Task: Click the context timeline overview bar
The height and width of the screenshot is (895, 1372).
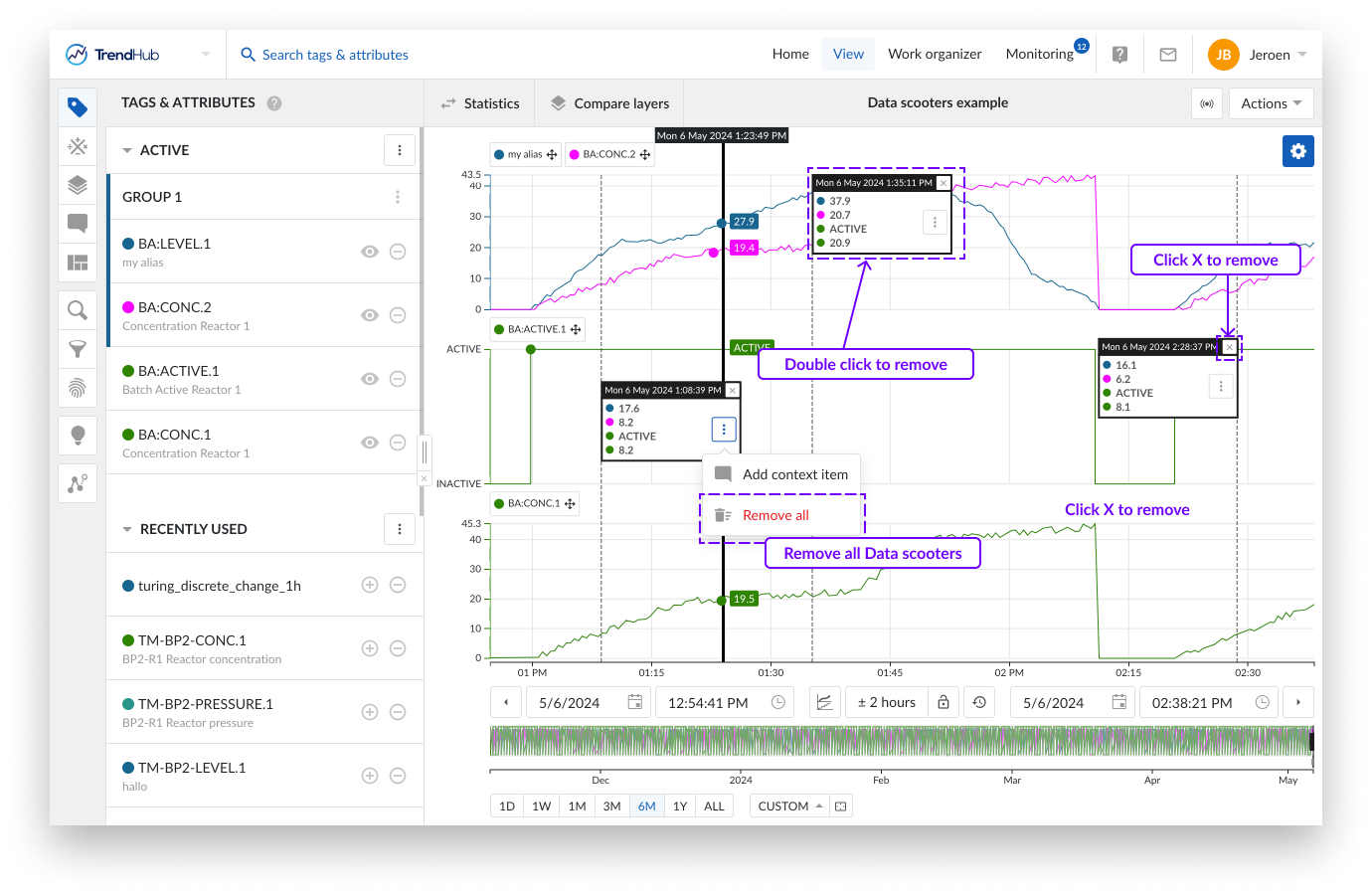Action: coord(900,741)
